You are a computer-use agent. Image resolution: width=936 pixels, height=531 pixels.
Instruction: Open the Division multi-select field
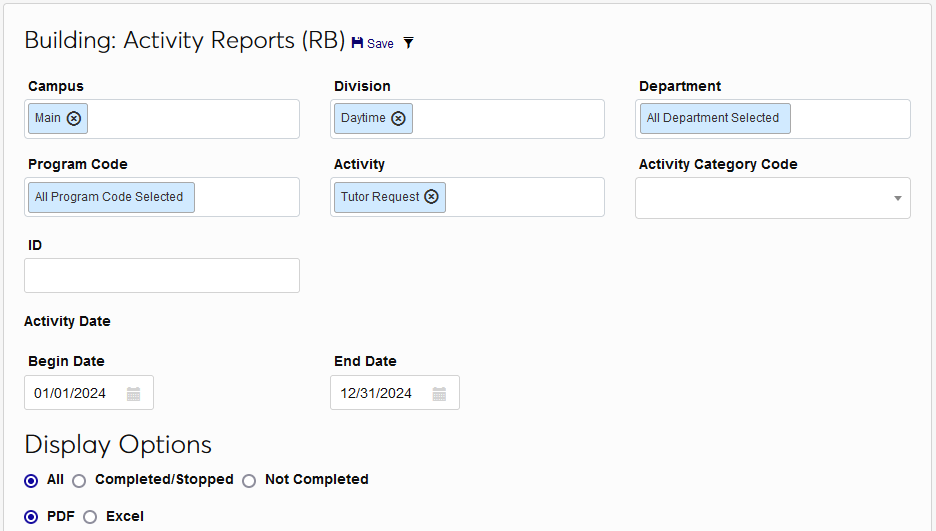[467, 119]
